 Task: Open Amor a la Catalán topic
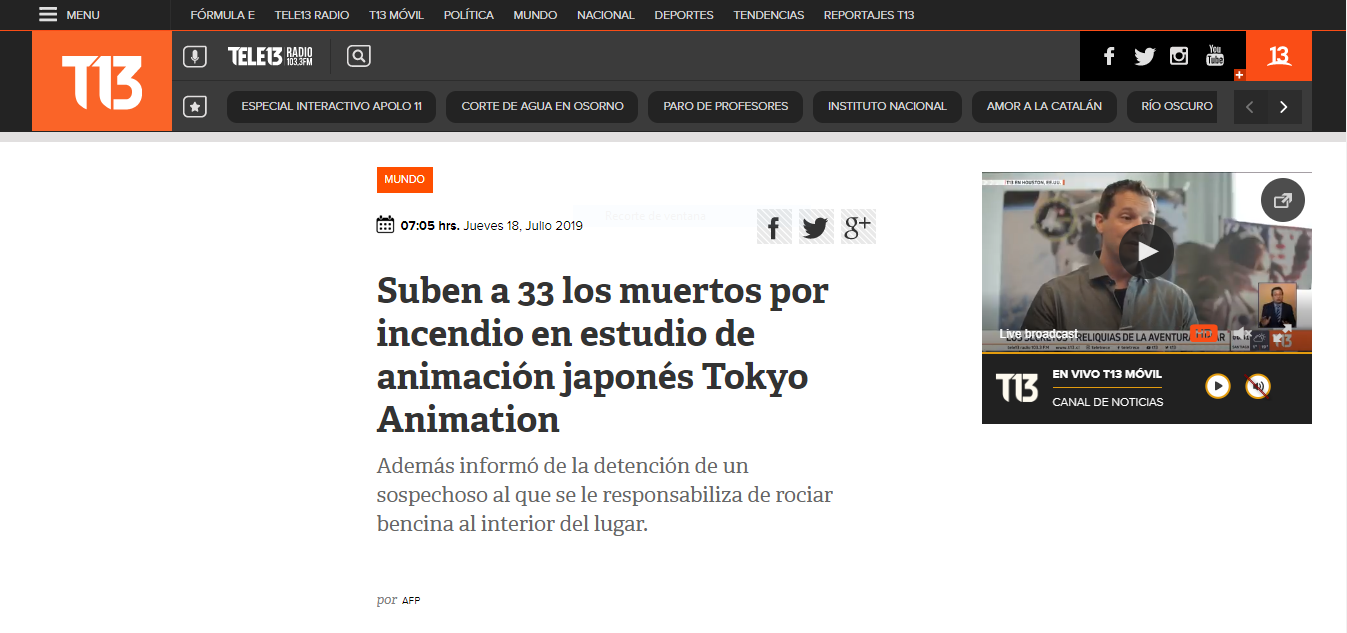coord(1044,107)
